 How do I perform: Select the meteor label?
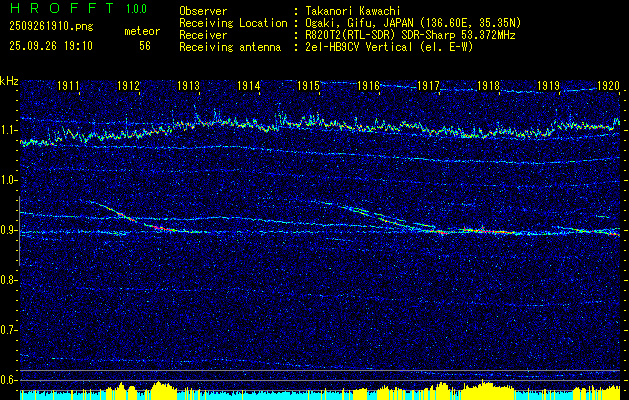pos(141,32)
